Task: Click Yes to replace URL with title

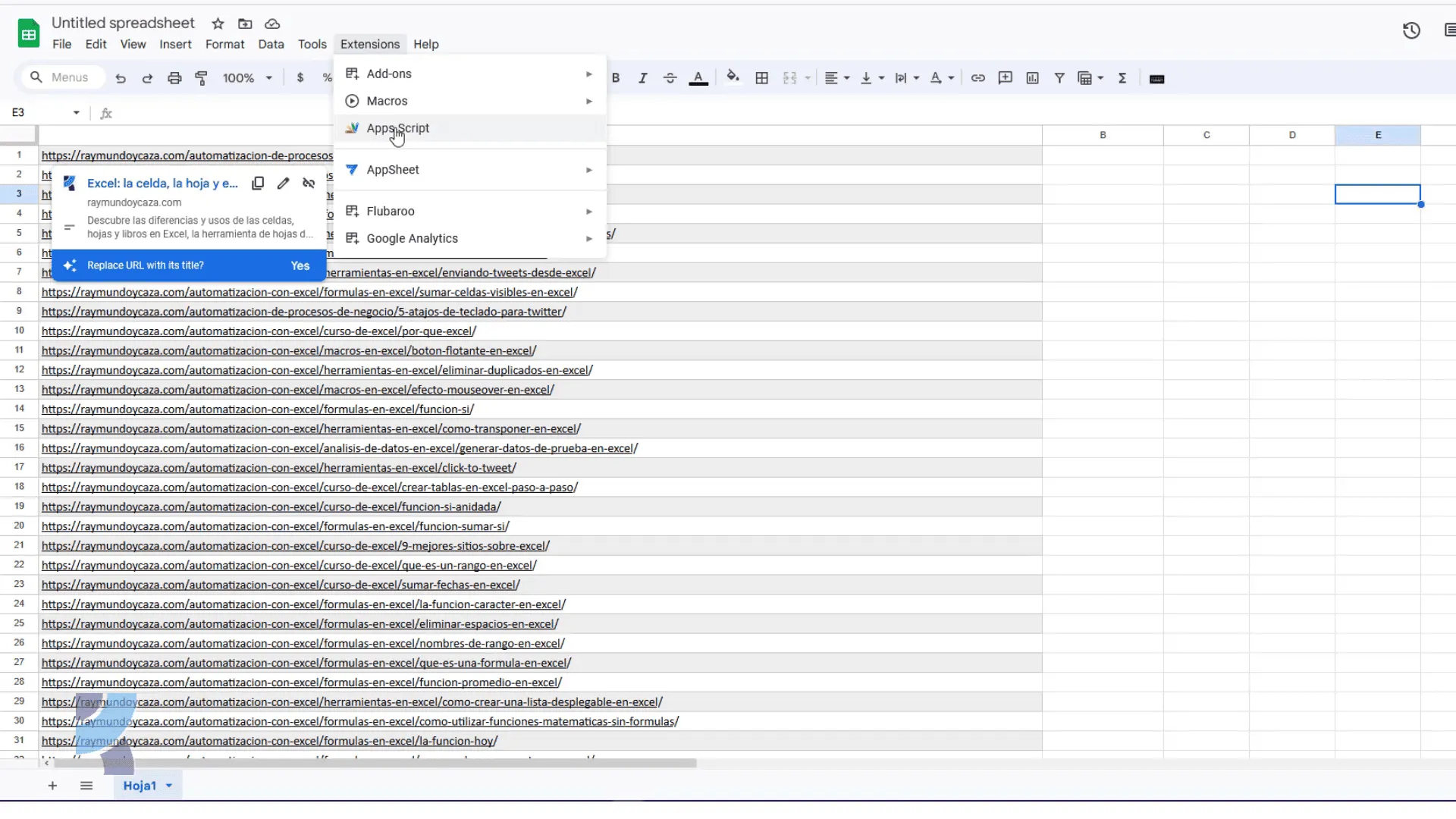Action: click(300, 265)
